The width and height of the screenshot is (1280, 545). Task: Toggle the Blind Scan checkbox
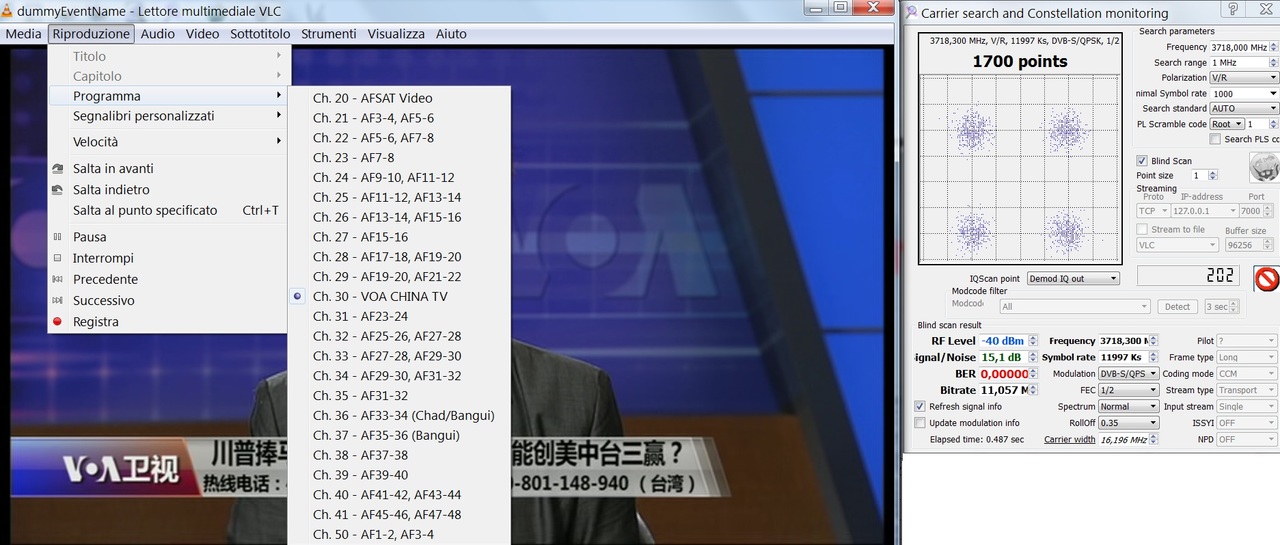click(1142, 161)
